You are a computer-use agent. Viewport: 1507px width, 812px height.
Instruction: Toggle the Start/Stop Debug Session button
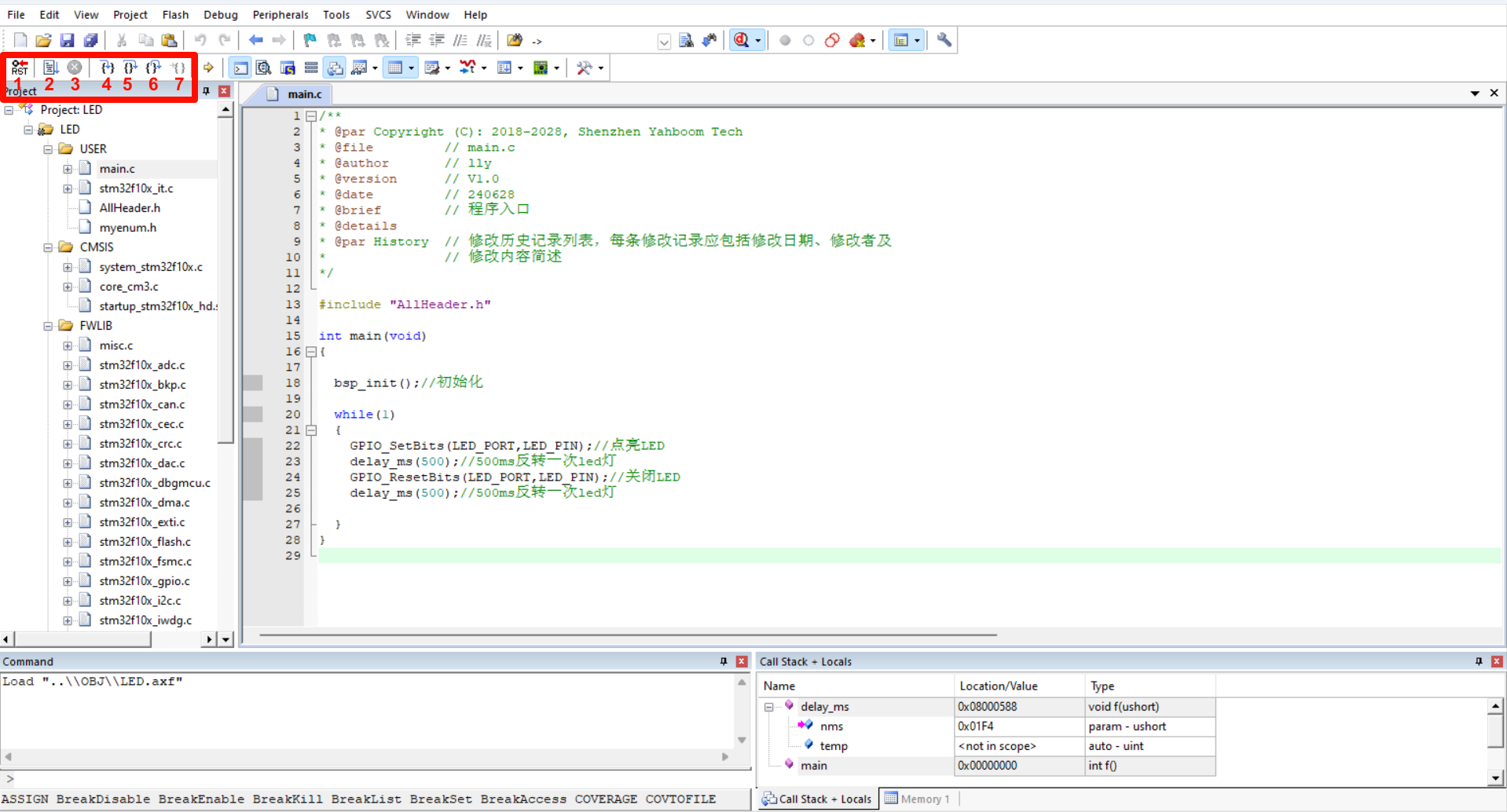pos(741,41)
